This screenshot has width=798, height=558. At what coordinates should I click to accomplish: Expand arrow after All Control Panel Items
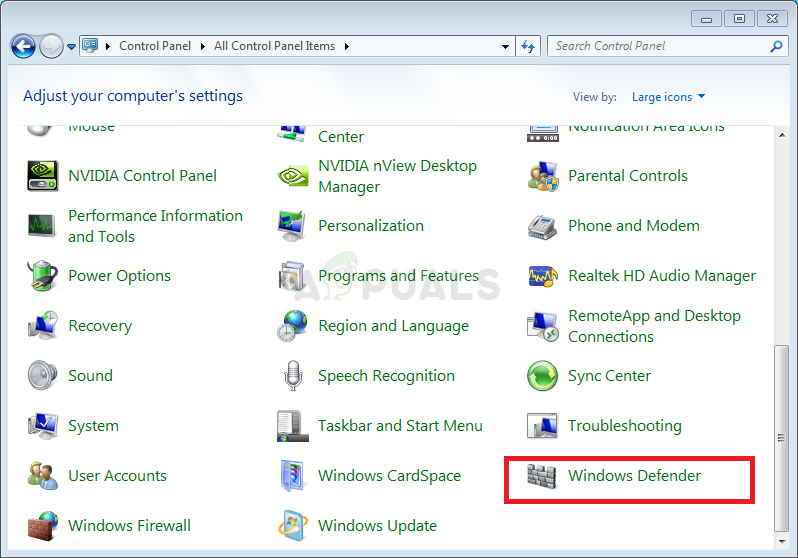click(347, 46)
